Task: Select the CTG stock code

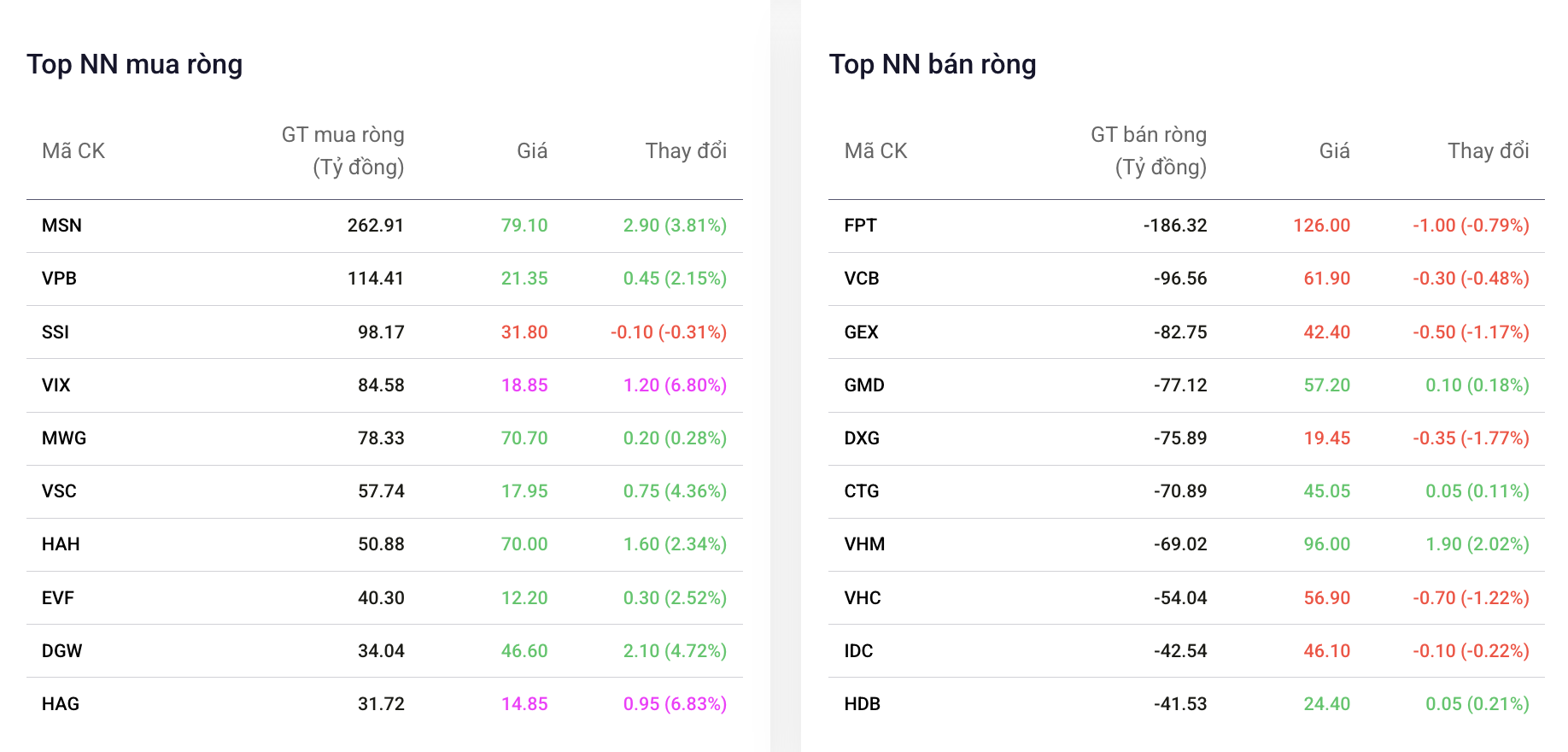Action: 861,491
